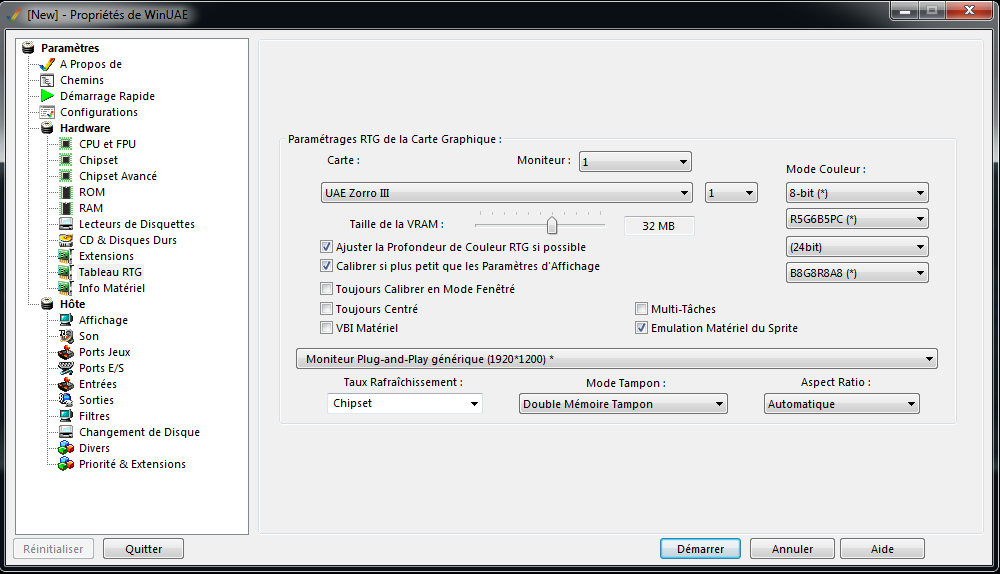Click the Démarrer button
The height and width of the screenshot is (574, 1000).
coord(700,548)
